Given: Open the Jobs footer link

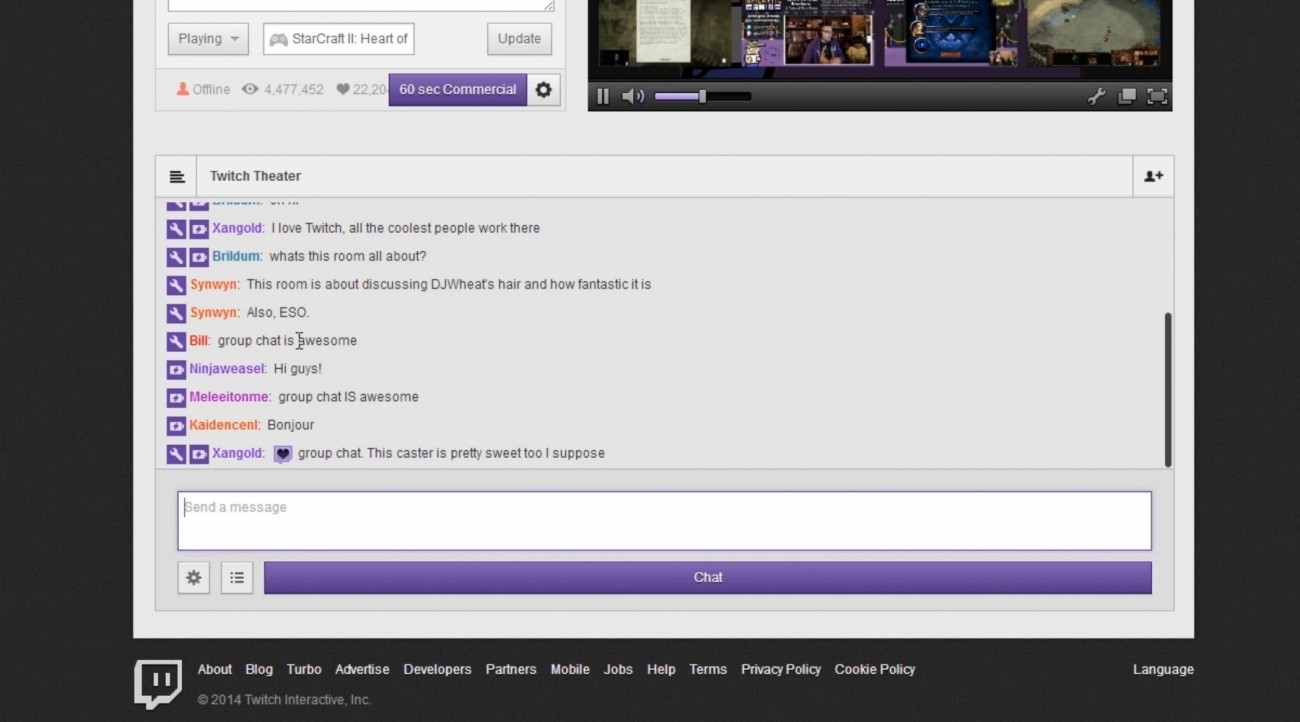Looking at the screenshot, I should (618, 669).
